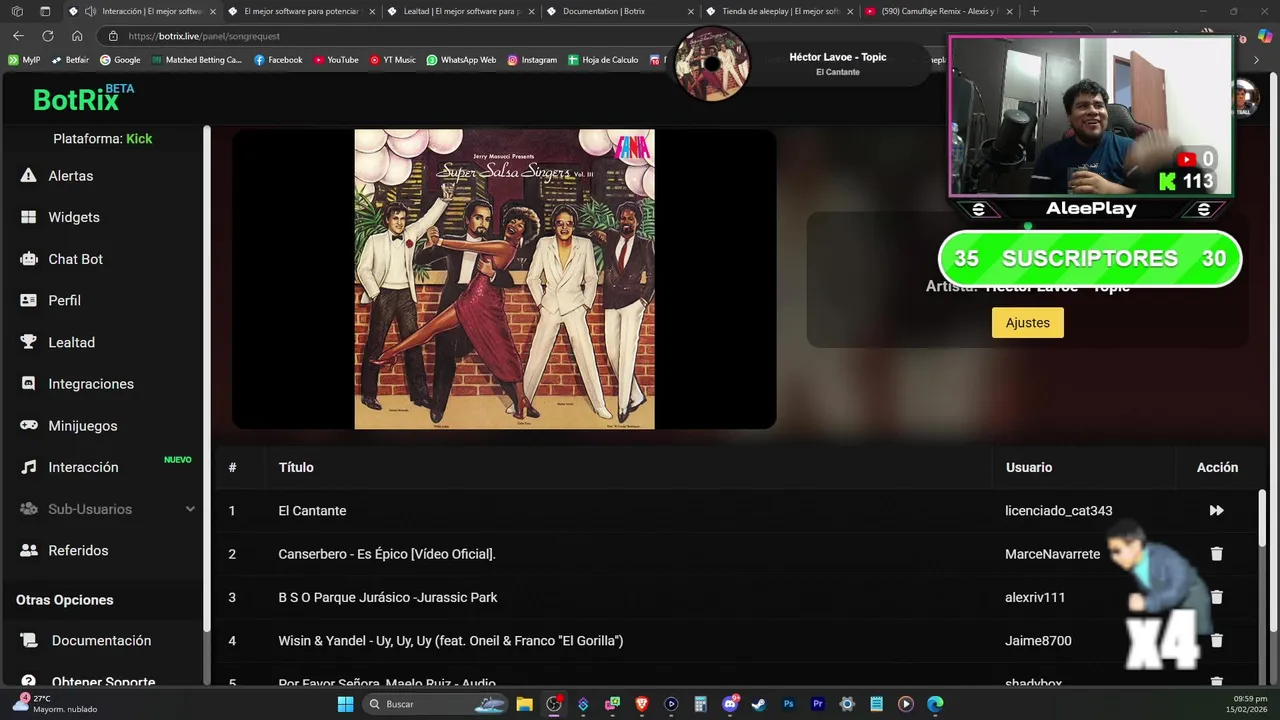Click the Kick platform label

click(139, 139)
